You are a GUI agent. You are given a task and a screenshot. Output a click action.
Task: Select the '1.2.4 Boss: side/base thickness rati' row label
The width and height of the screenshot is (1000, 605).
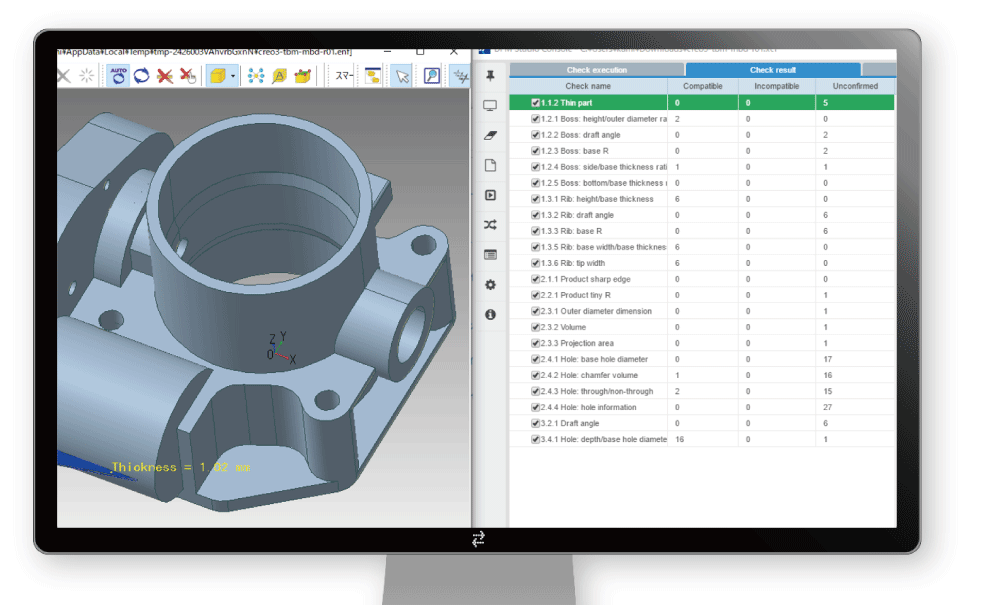pyautogui.click(x=604, y=167)
